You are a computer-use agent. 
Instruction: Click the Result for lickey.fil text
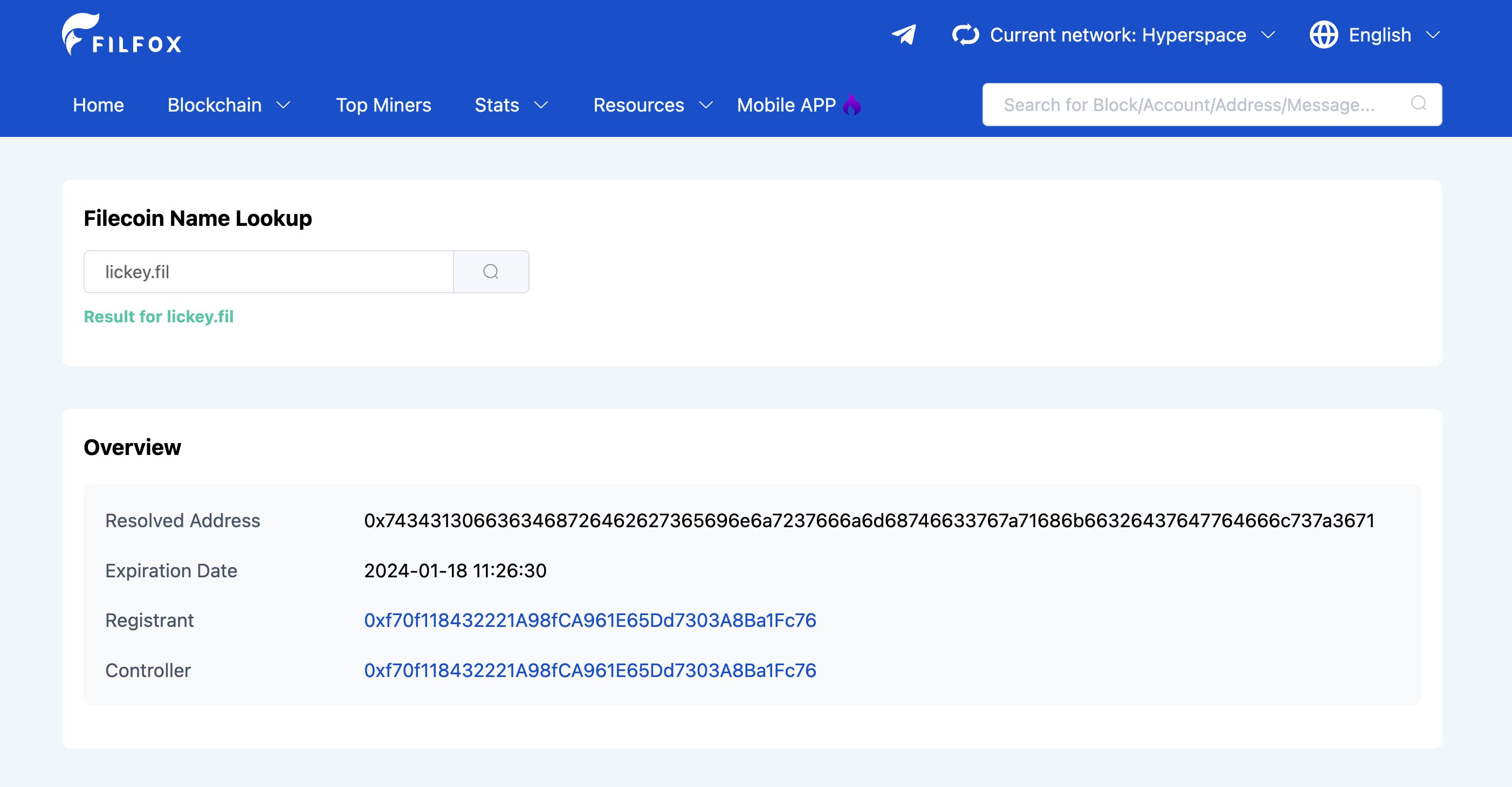click(159, 317)
